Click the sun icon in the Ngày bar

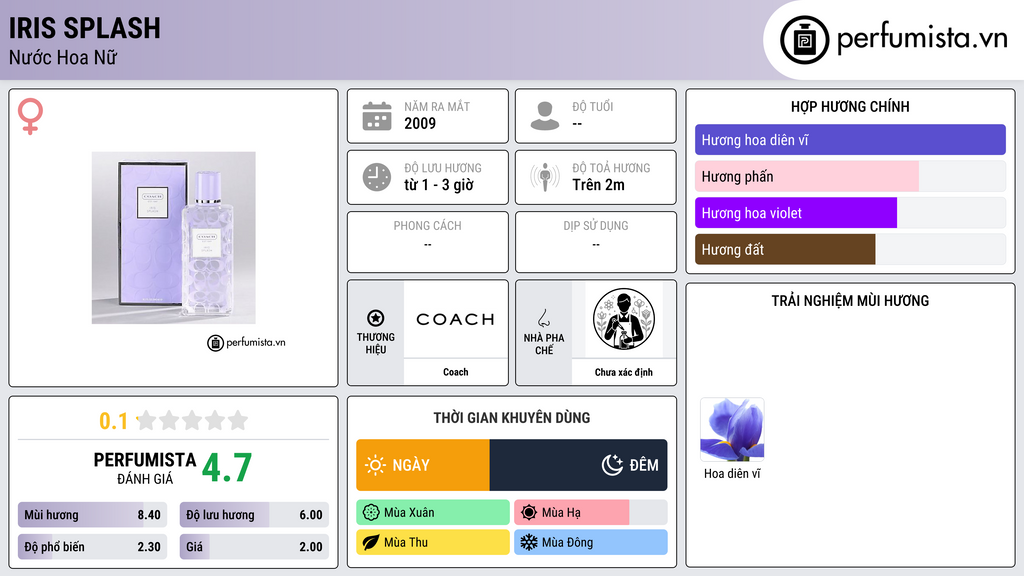(375, 465)
